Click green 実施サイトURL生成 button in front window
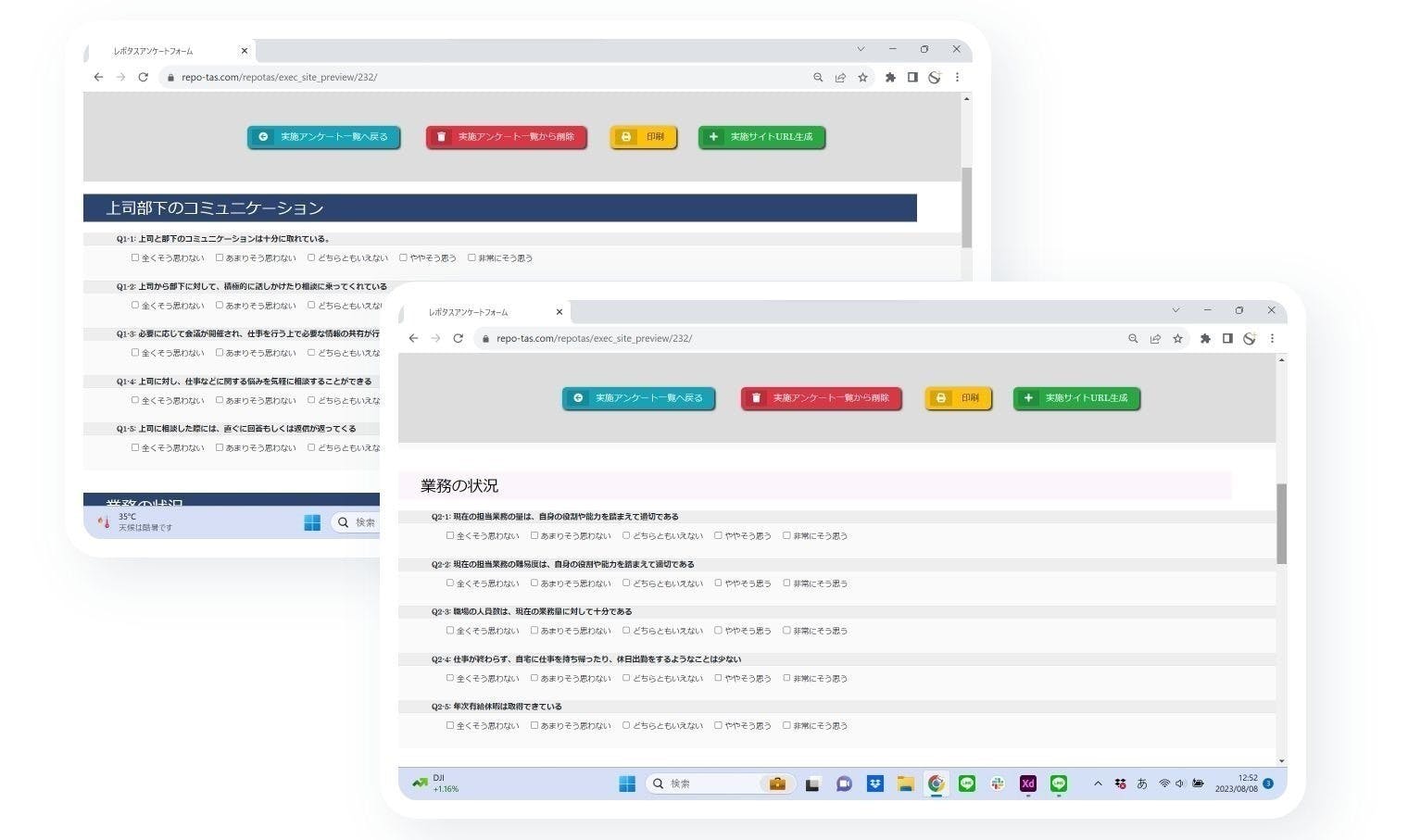 (x=1076, y=398)
